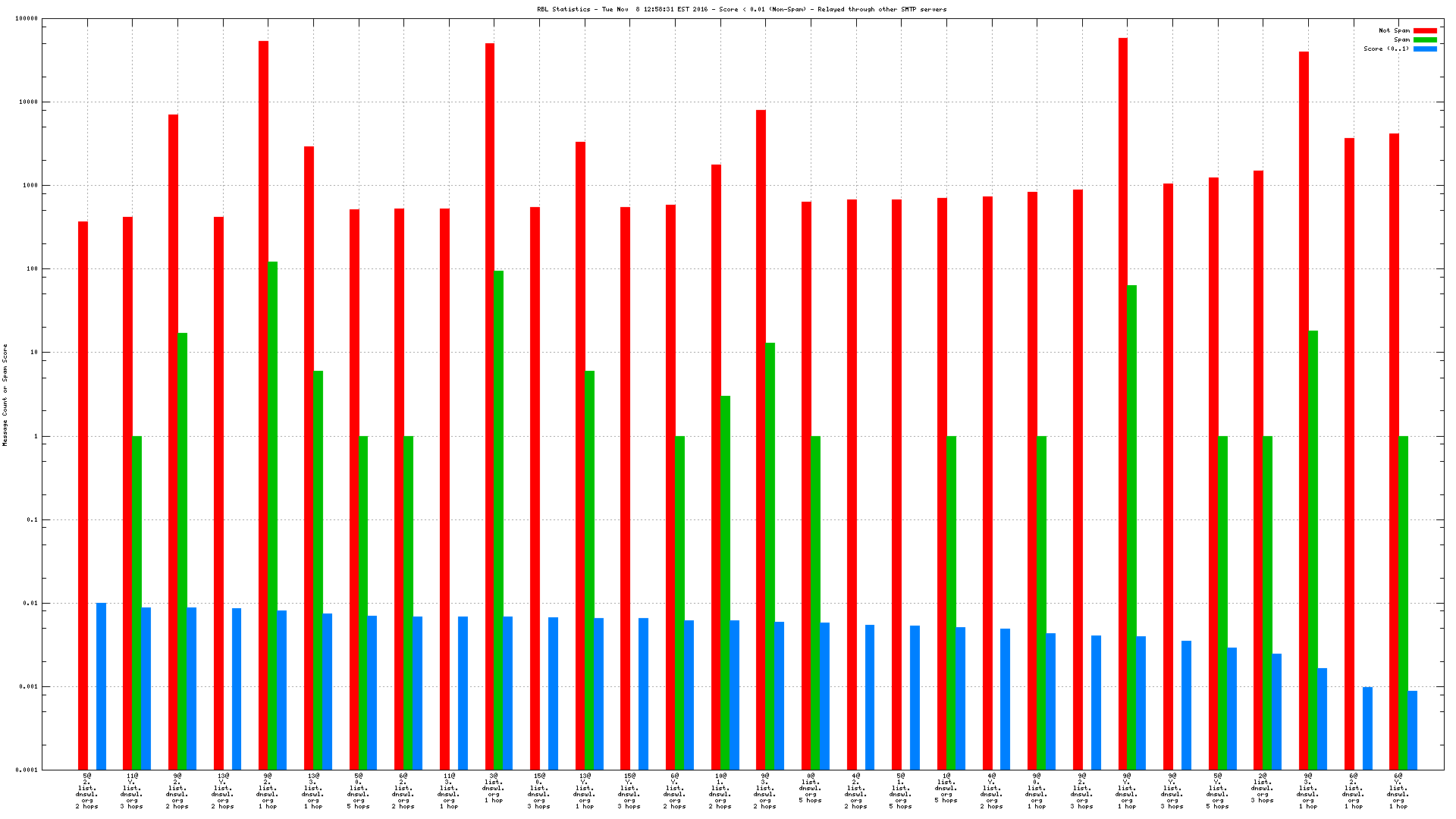Click the rightmost green spam bar
The height and width of the screenshot is (819, 1456).
(1403, 602)
